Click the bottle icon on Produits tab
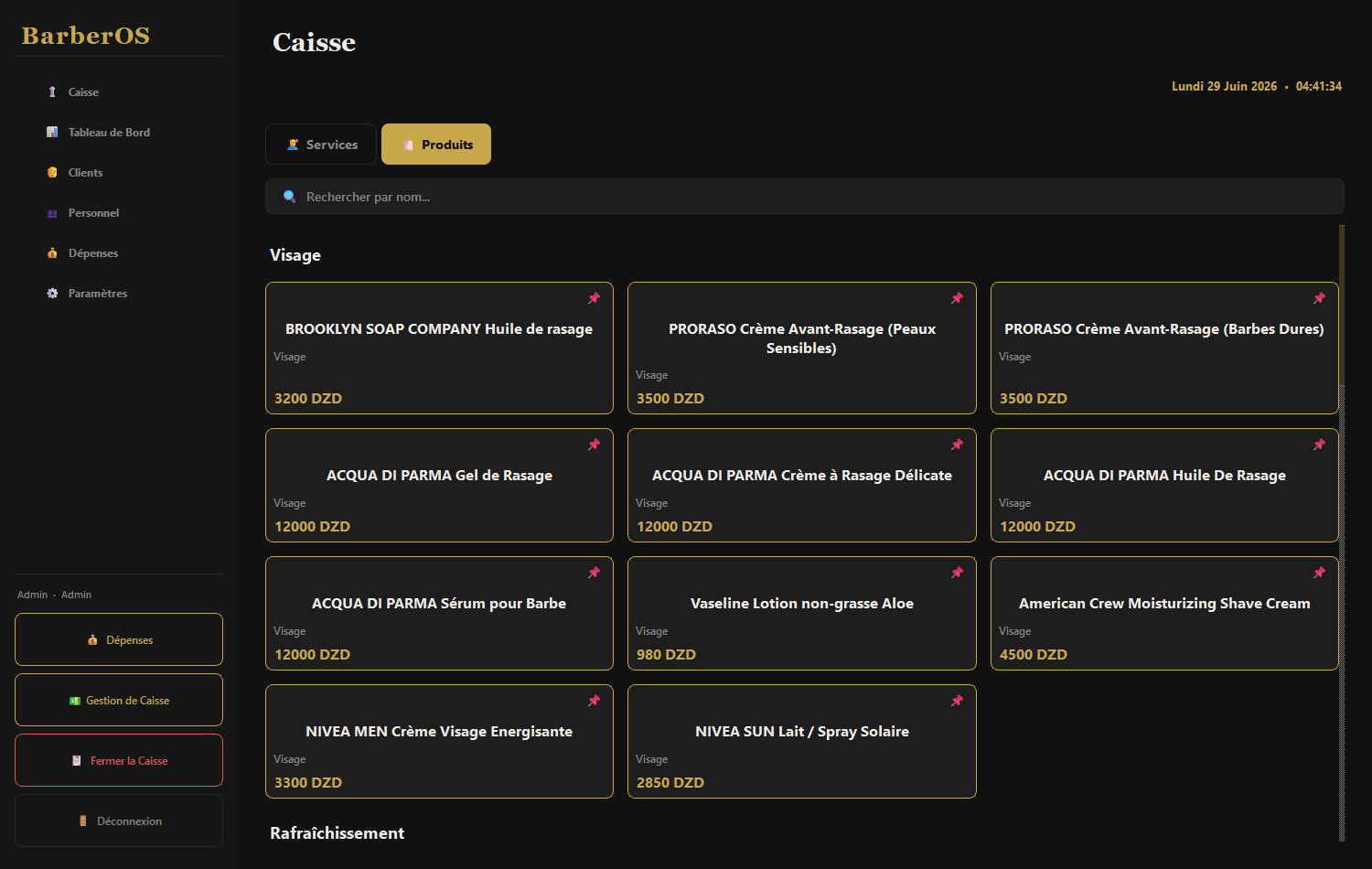This screenshot has height=869, width=1372. 408,145
